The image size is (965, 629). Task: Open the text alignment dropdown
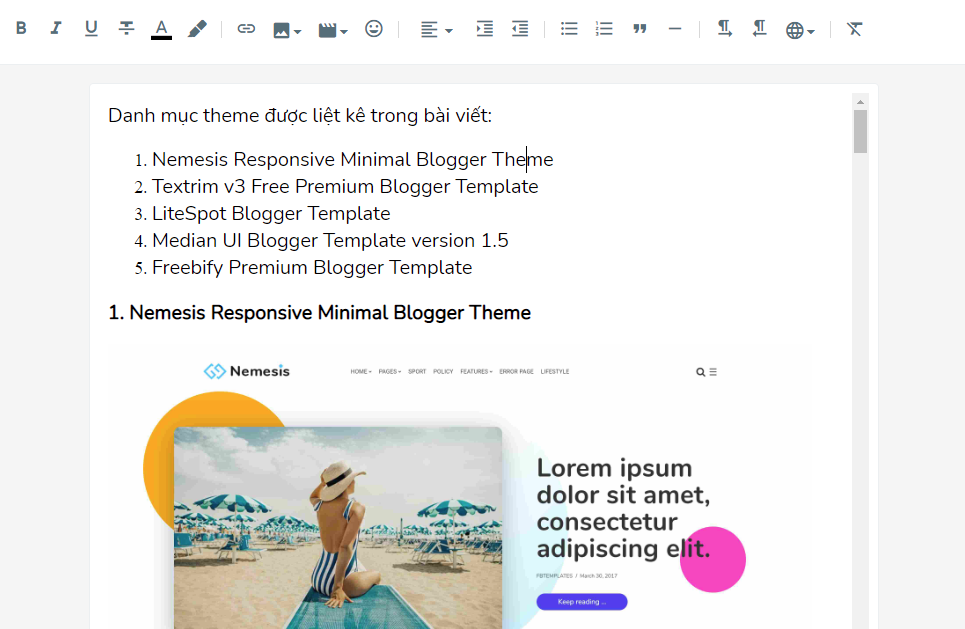[x=436, y=30]
